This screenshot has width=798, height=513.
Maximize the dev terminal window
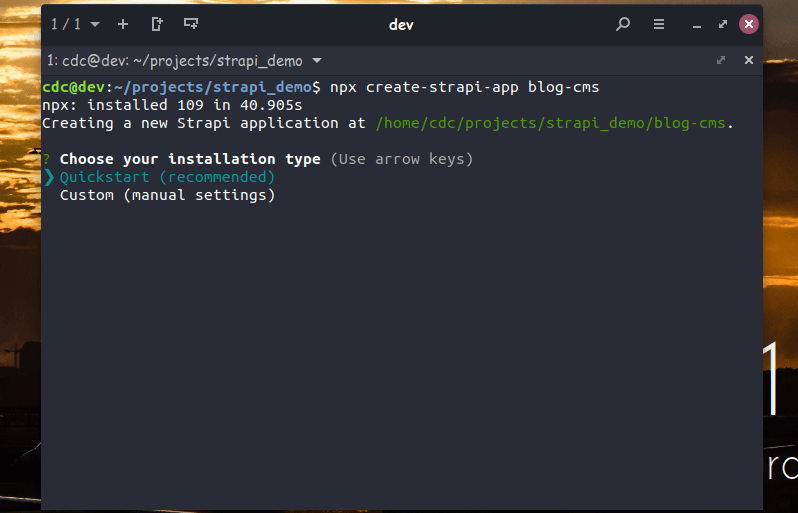723,24
